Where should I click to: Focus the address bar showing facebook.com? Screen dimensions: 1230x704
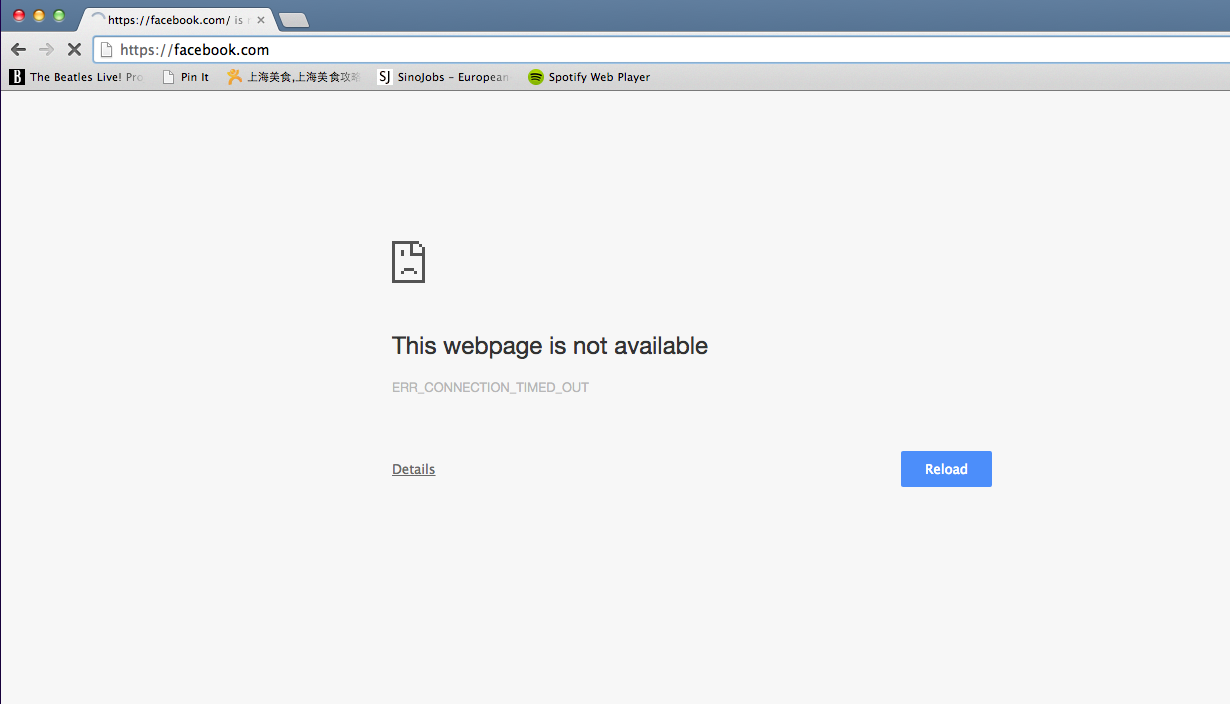[660, 49]
